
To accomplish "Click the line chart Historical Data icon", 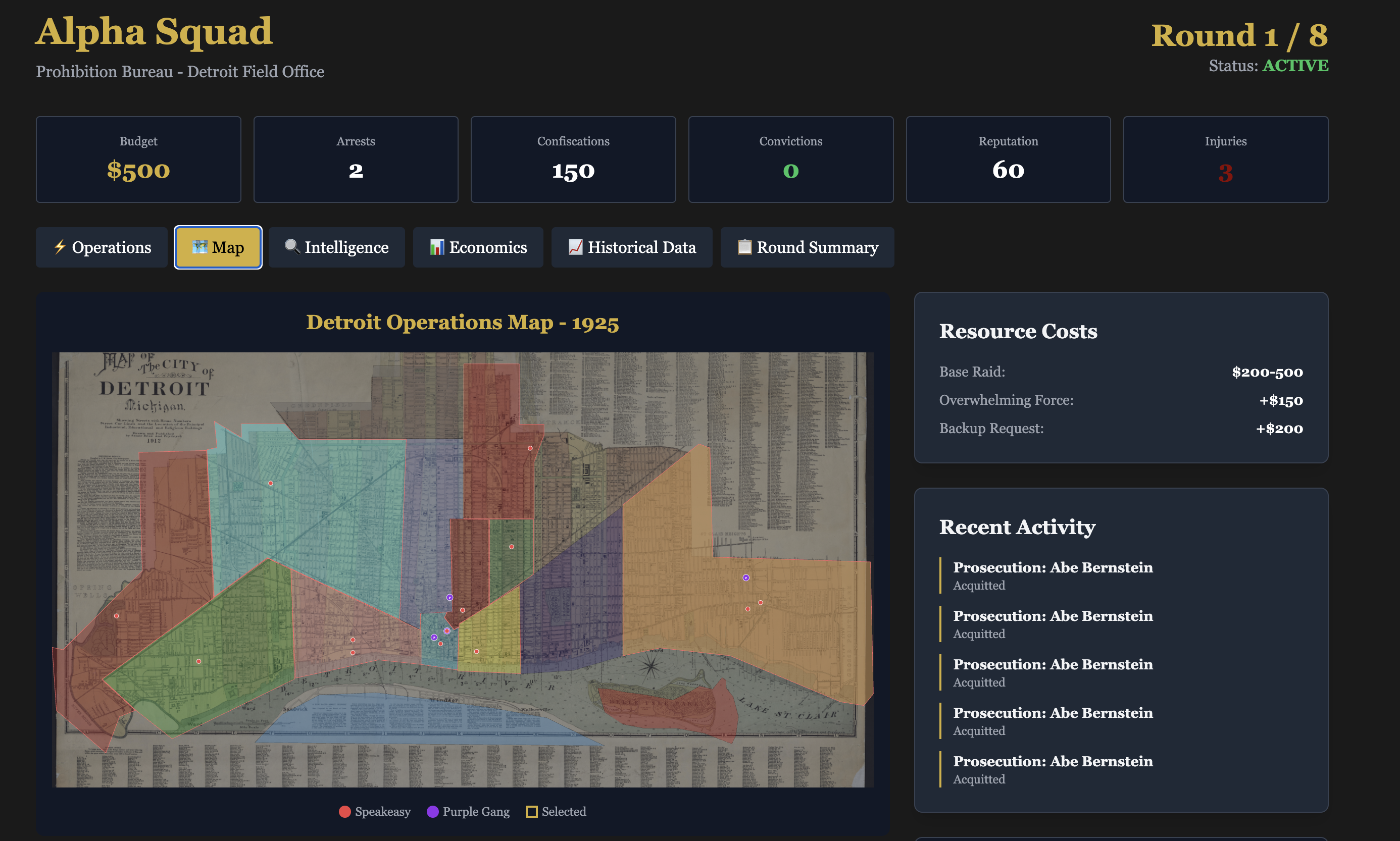I will [576, 247].
